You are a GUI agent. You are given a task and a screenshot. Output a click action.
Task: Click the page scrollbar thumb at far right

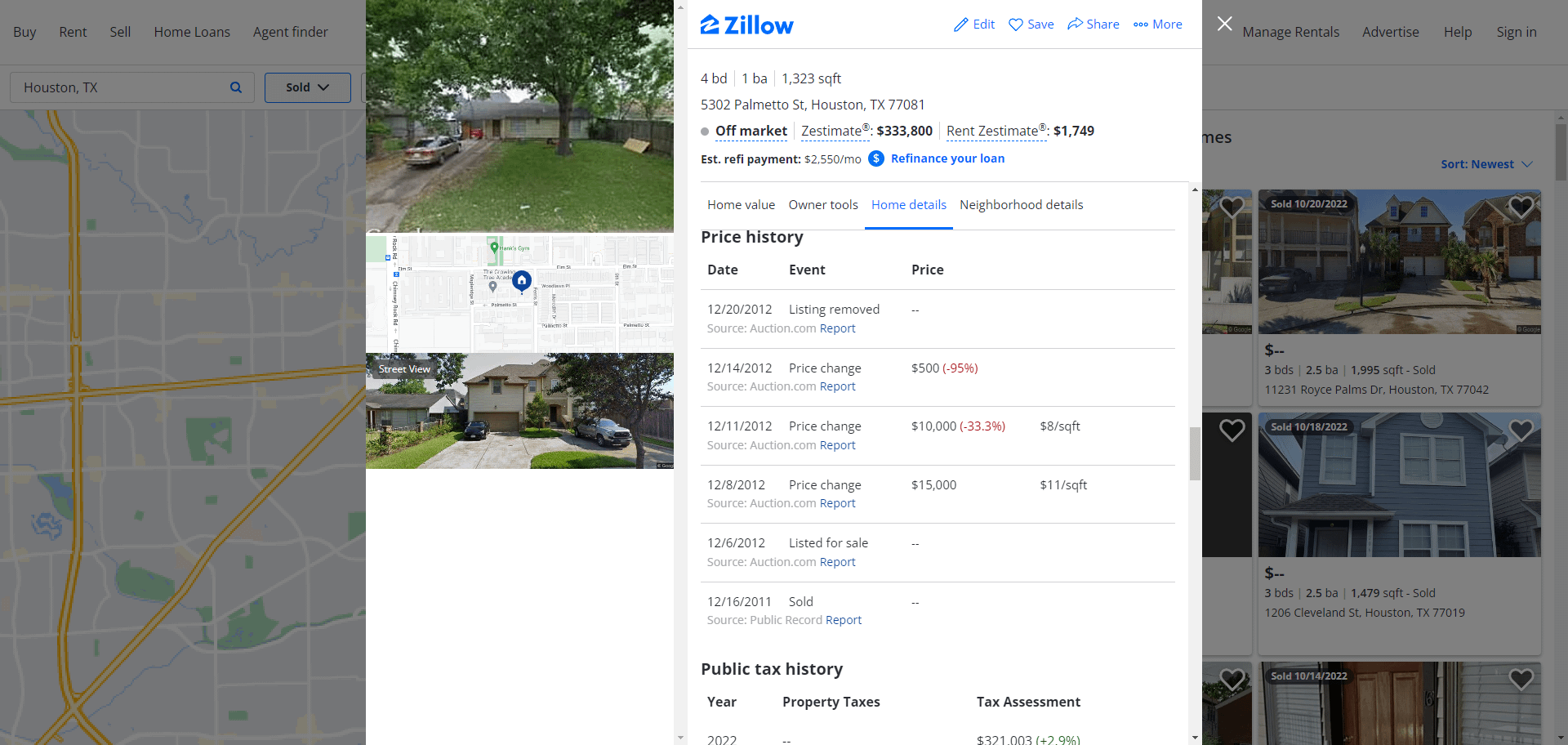click(x=1561, y=152)
